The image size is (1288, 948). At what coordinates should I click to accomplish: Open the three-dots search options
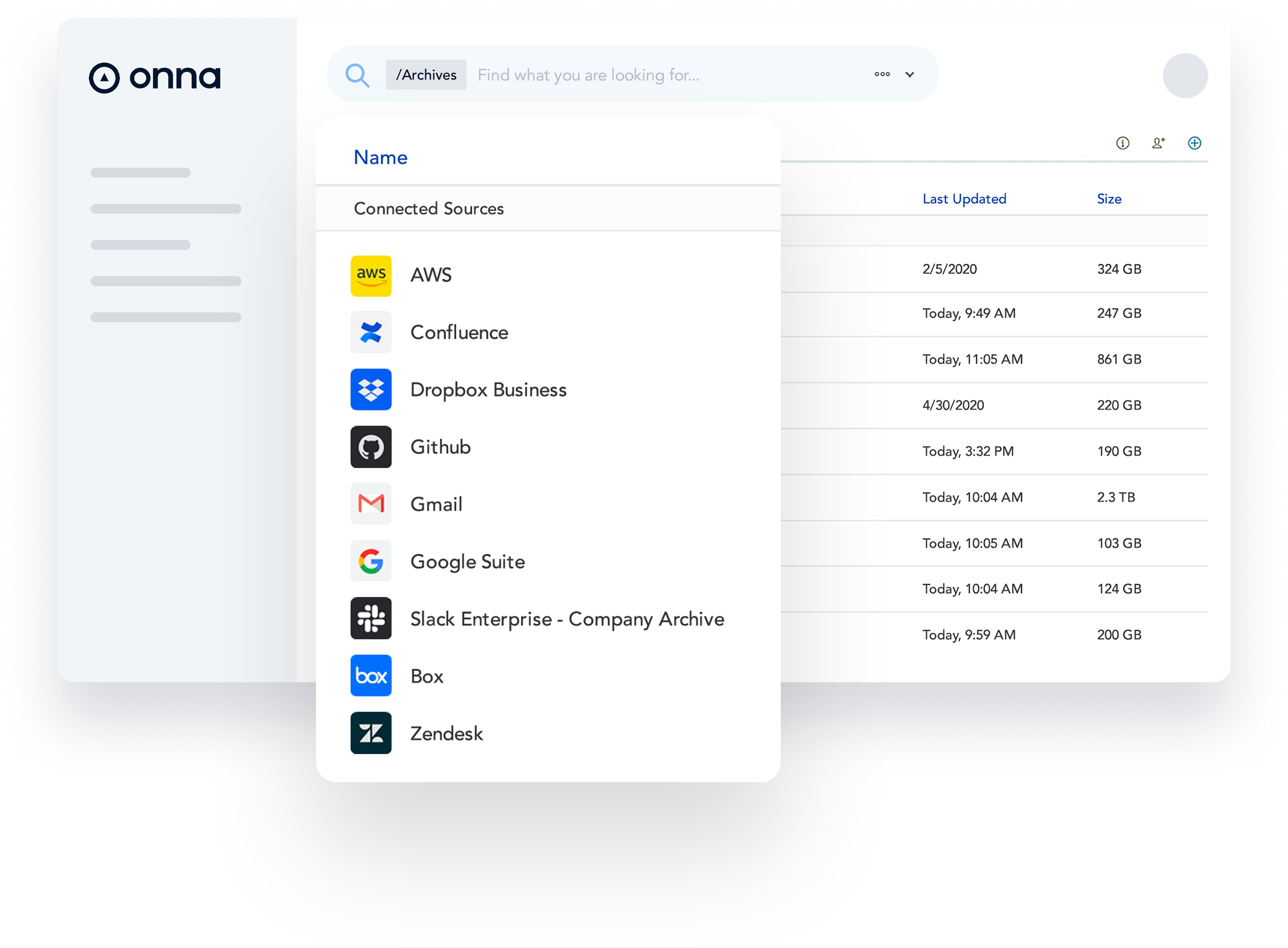tap(882, 74)
